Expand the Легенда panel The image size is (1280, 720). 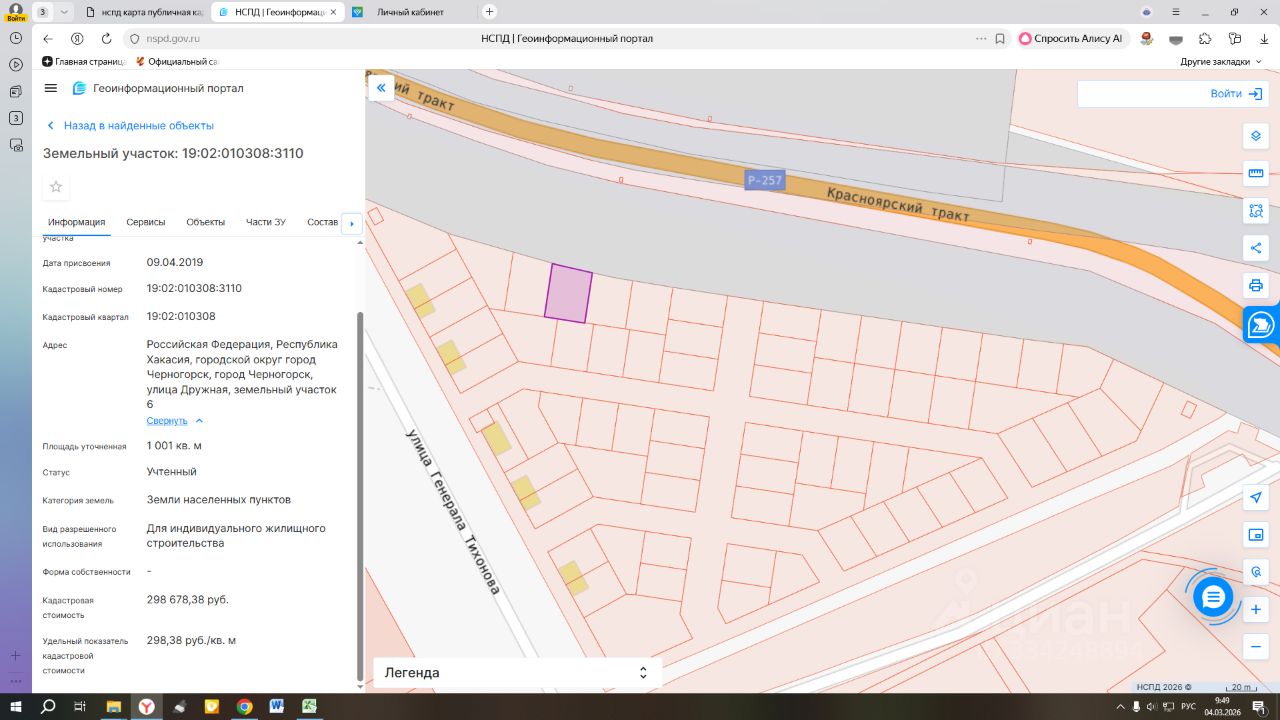coord(517,673)
